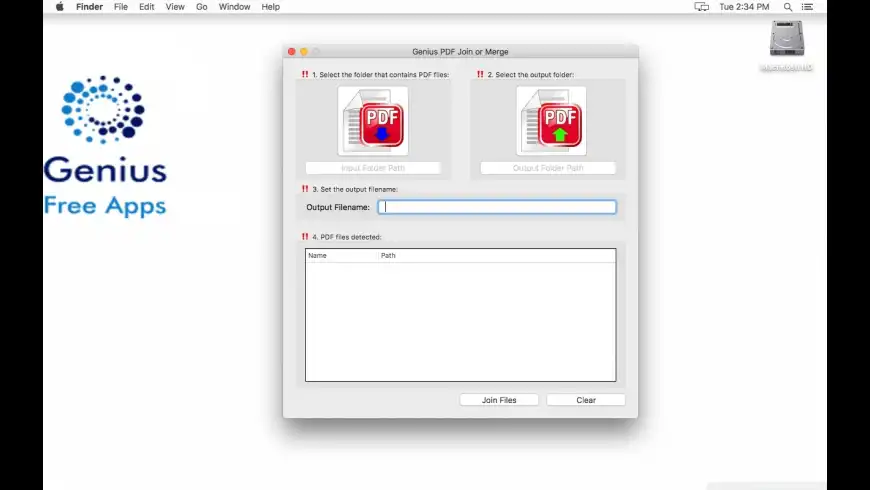The image size is (870, 490).
Task: Open the Help menu
Action: pyautogui.click(x=270, y=7)
